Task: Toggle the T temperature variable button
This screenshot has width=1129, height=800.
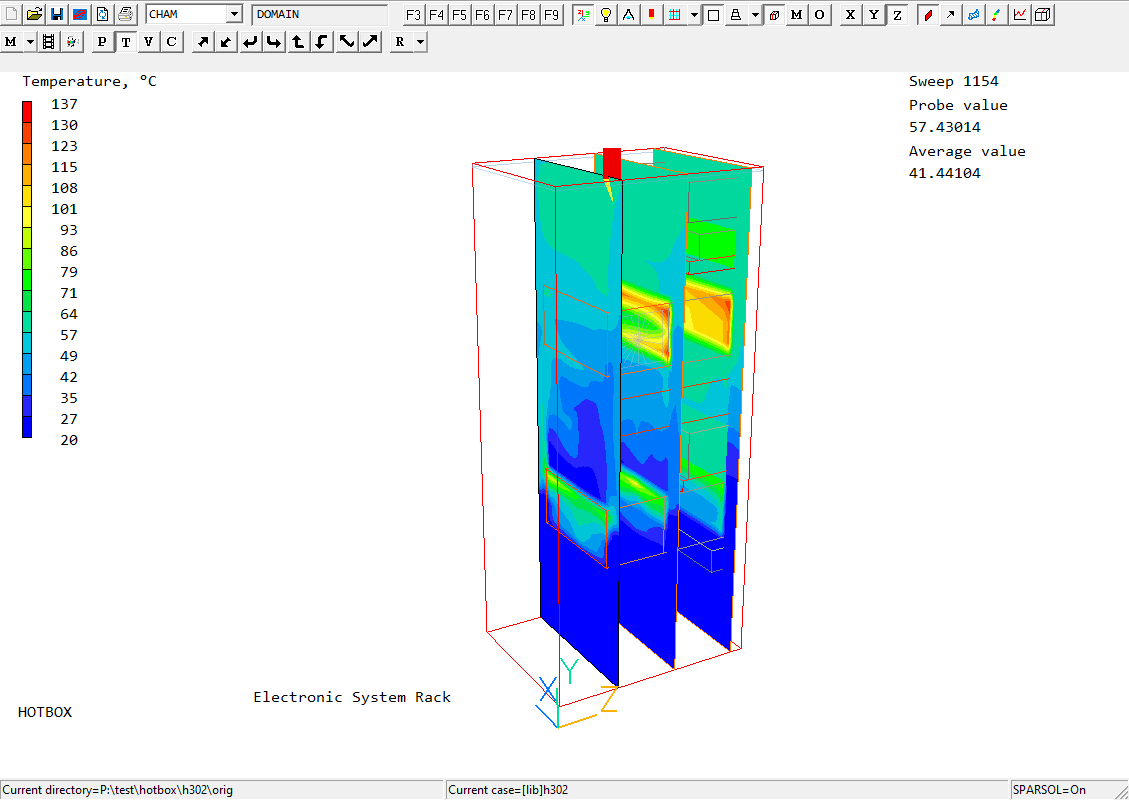Action: pyautogui.click(x=126, y=41)
